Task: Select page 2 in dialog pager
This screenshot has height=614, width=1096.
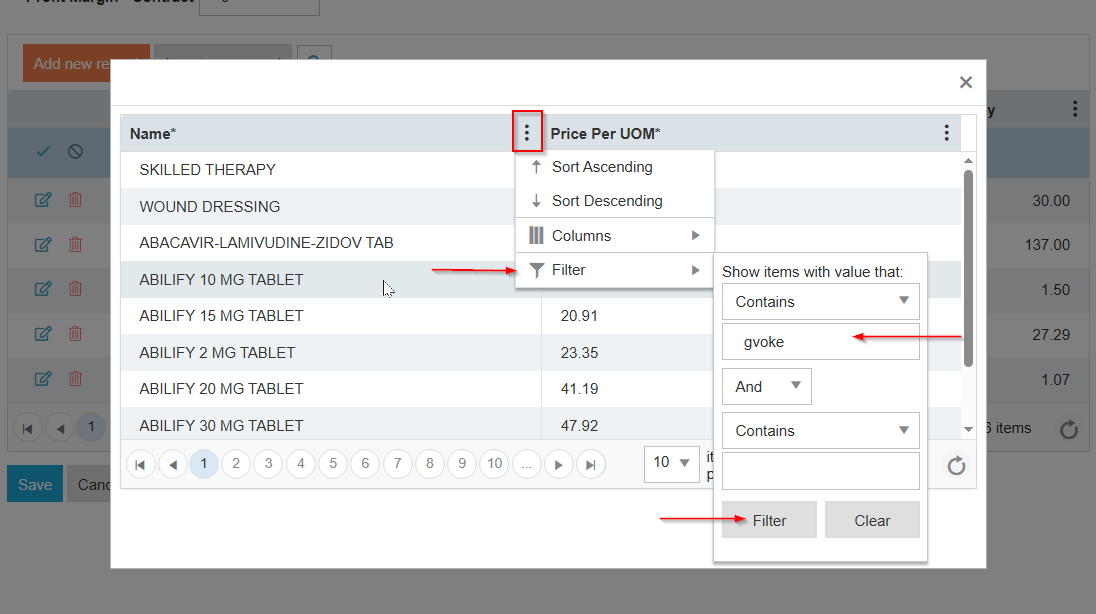Action: pyautogui.click(x=236, y=464)
